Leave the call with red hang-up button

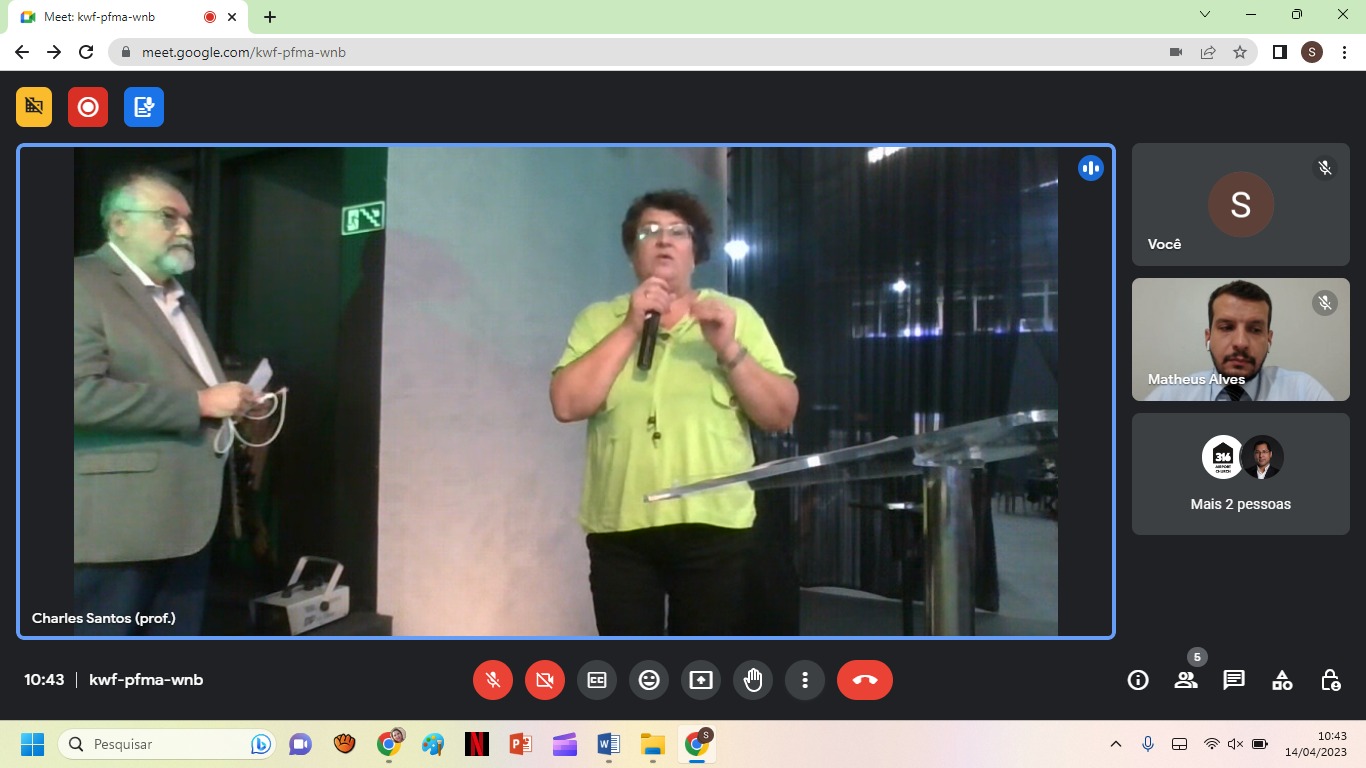[x=865, y=680]
